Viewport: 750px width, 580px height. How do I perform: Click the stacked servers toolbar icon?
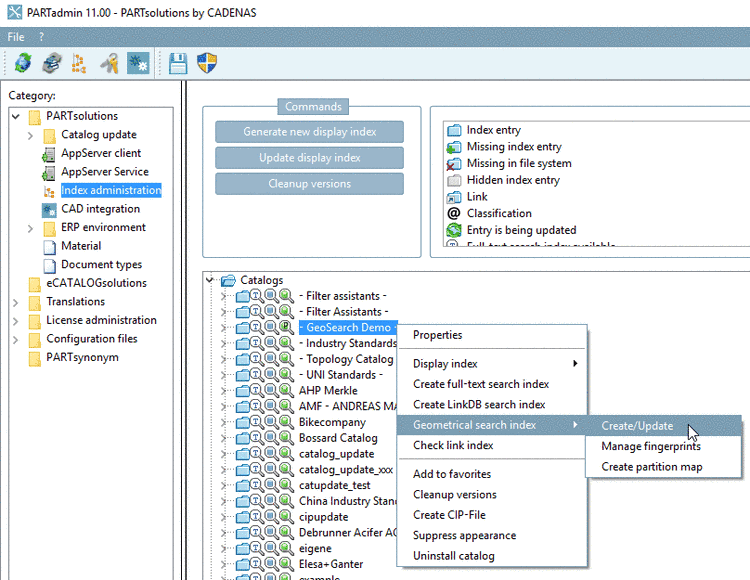point(50,64)
